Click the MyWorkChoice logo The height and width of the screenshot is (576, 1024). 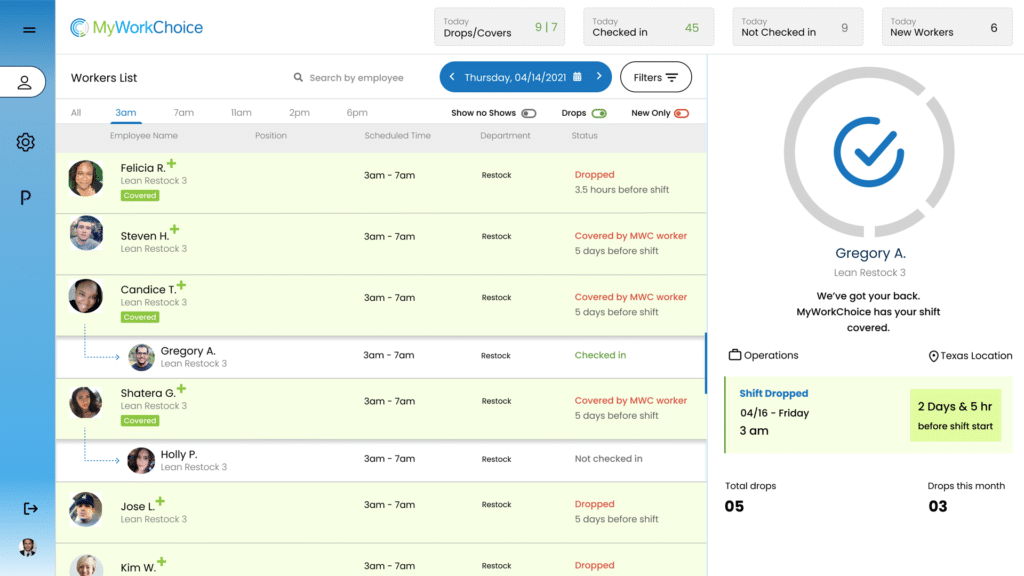click(136, 27)
